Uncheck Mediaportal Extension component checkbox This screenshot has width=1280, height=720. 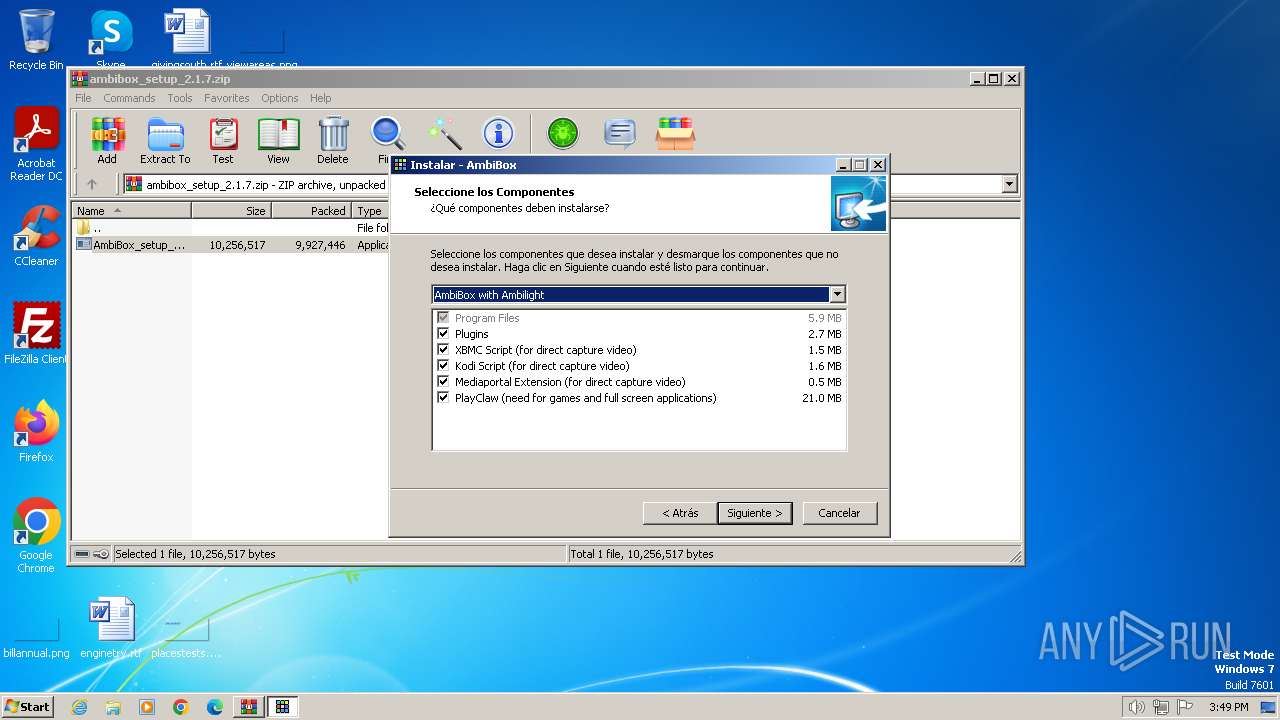coord(443,382)
